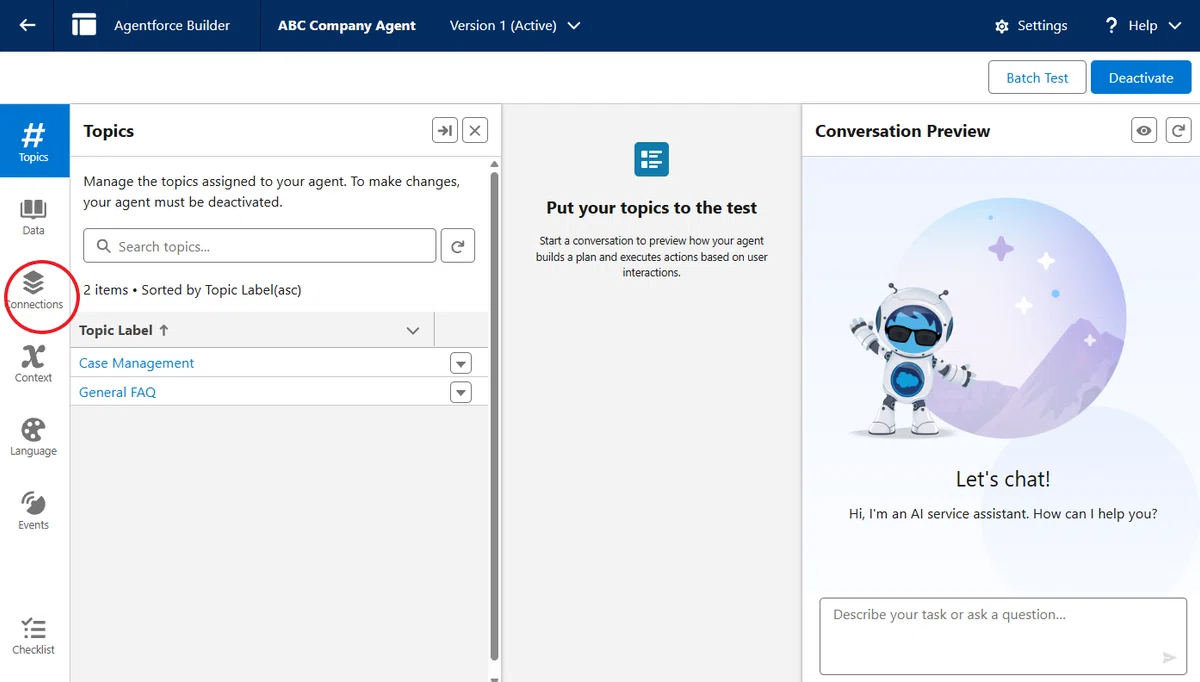
Task: Go back using the header arrow
Action: click(27, 25)
